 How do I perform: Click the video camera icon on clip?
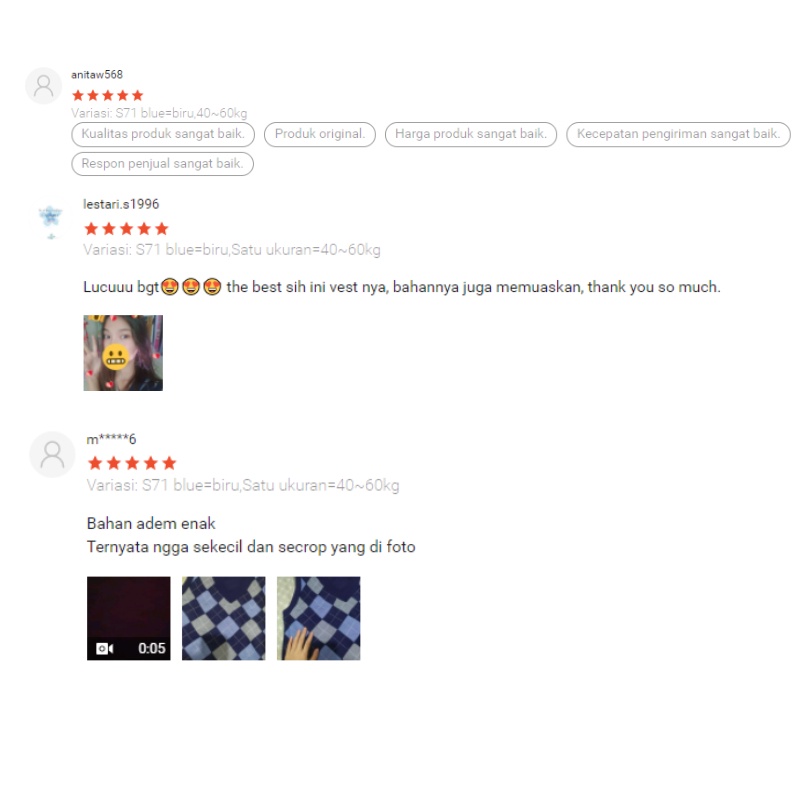[105, 648]
